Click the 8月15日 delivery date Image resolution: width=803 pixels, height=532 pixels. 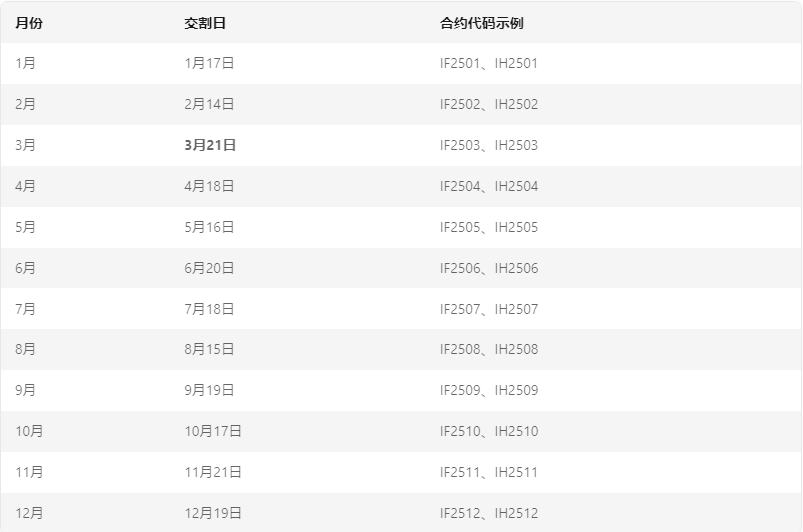tap(209, 349)
